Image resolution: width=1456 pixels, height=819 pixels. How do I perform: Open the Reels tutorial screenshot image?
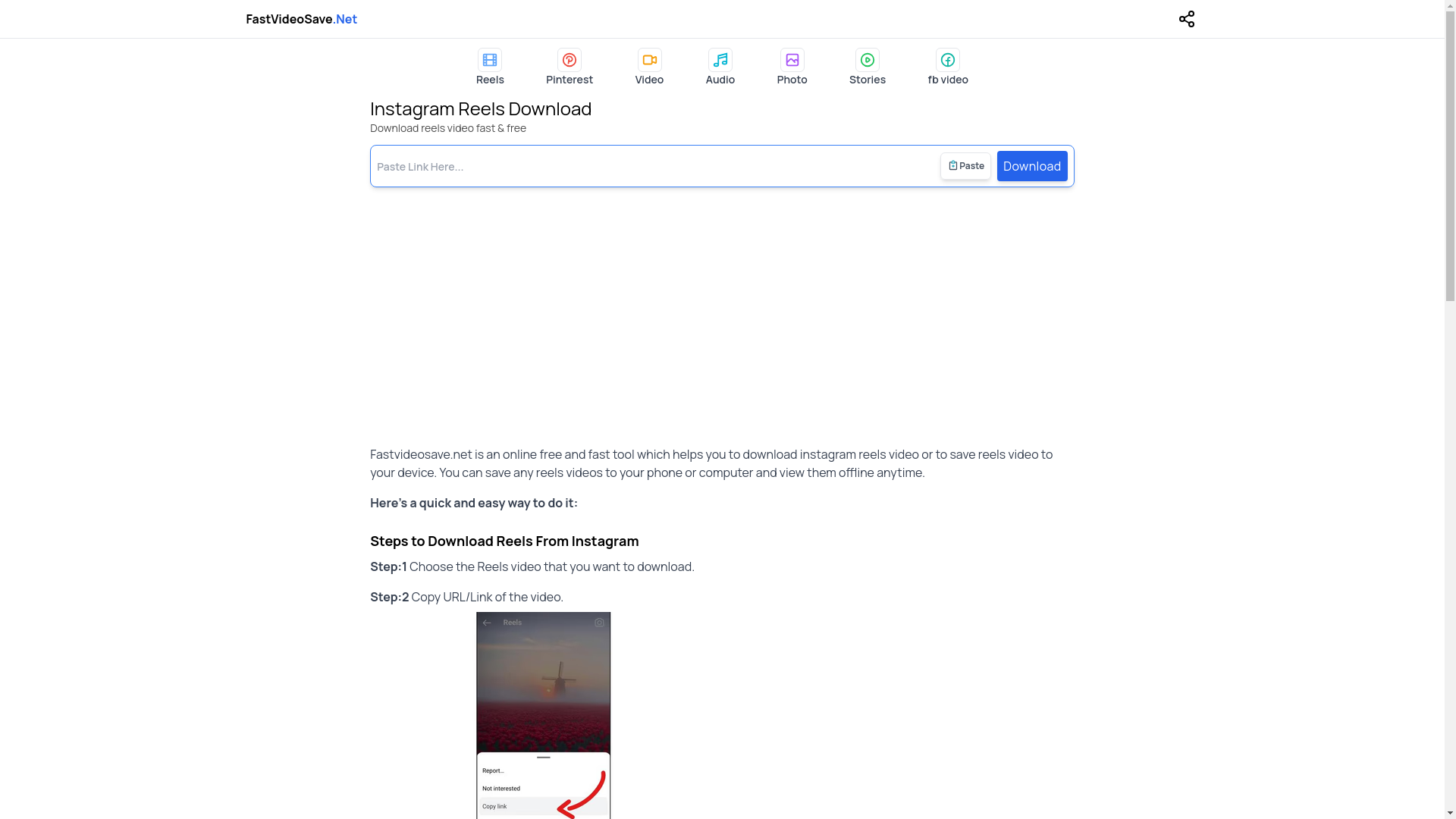pos(543,715)
